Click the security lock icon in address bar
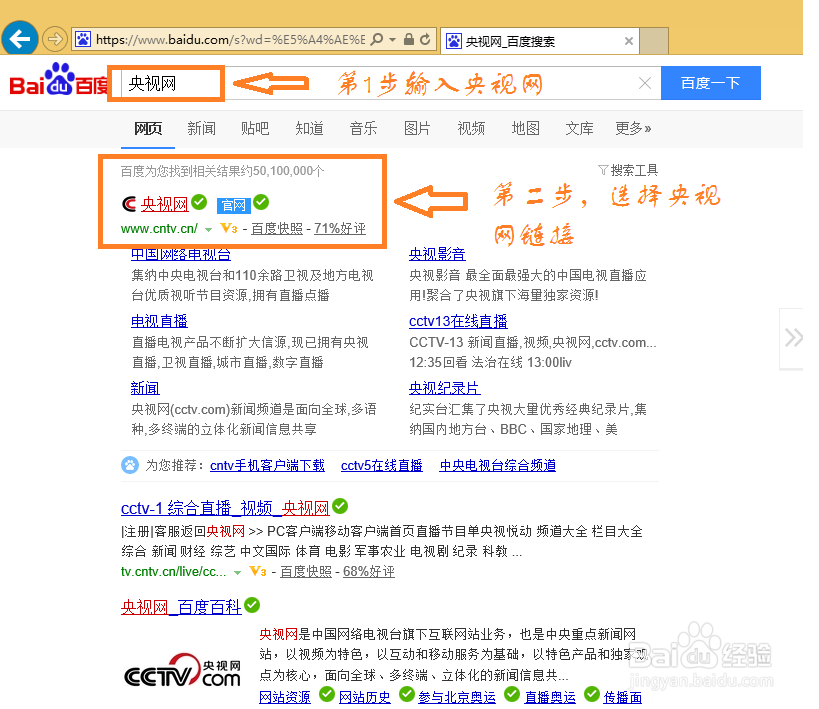Viewport: 819px width, 709px height. click(409, 39)
